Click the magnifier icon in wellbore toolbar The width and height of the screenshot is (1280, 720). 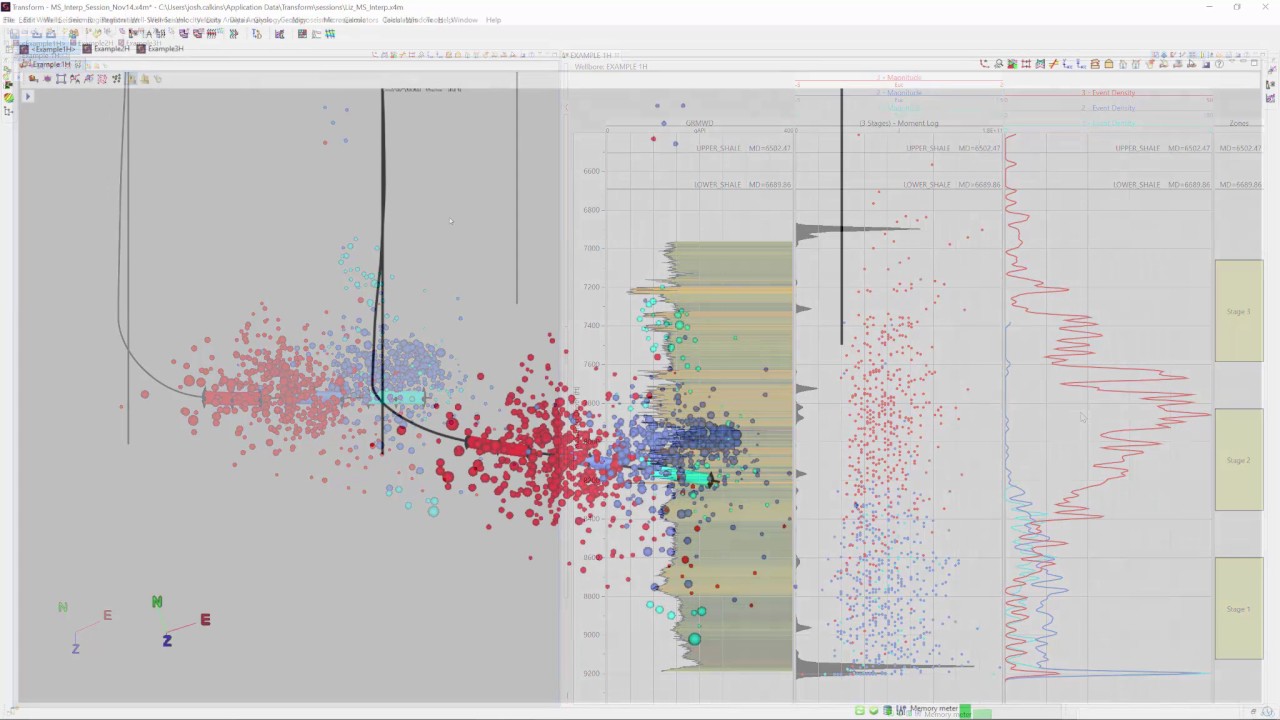pos(999,64)
